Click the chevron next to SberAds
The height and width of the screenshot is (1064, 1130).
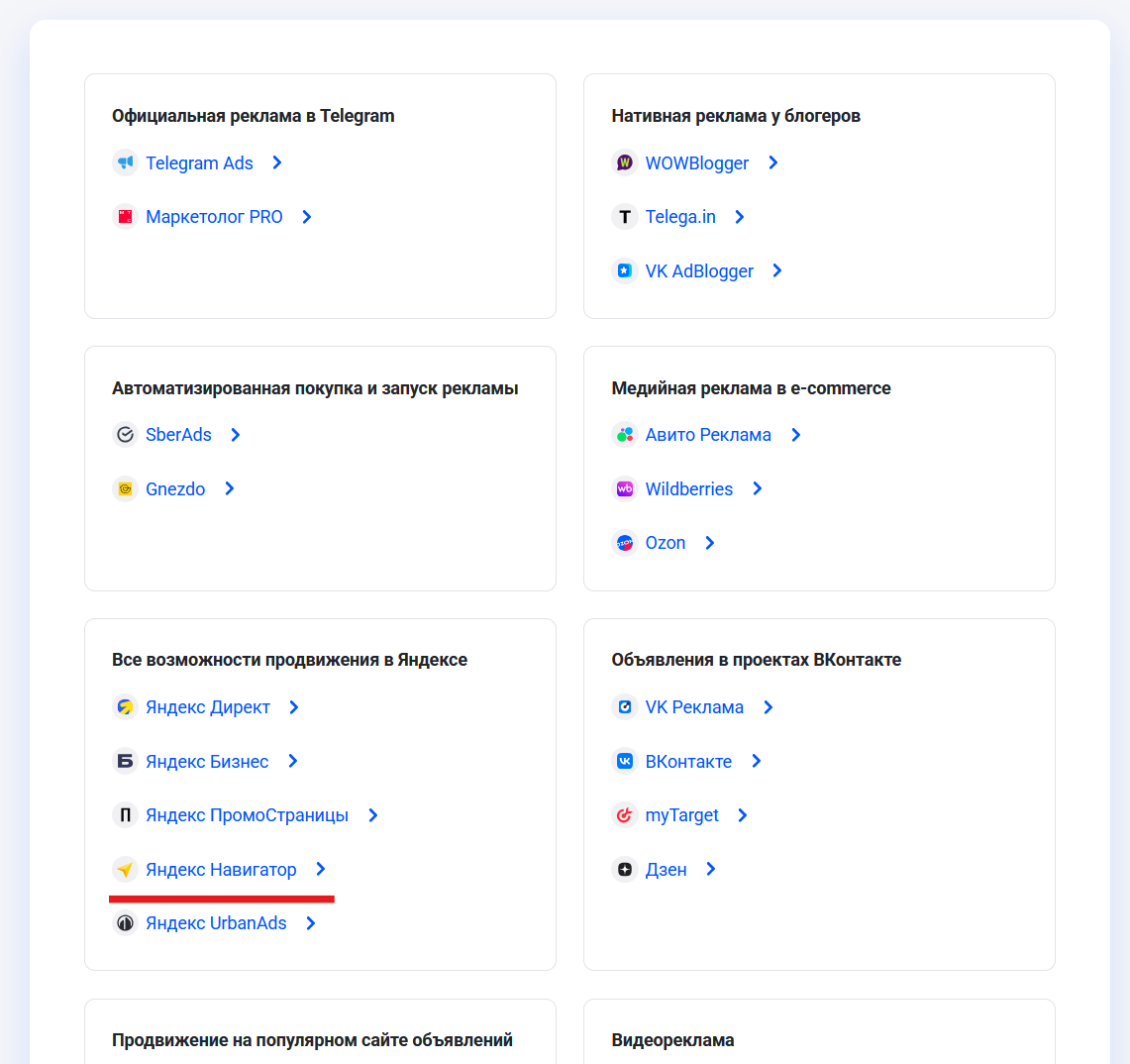click(236, 435)
